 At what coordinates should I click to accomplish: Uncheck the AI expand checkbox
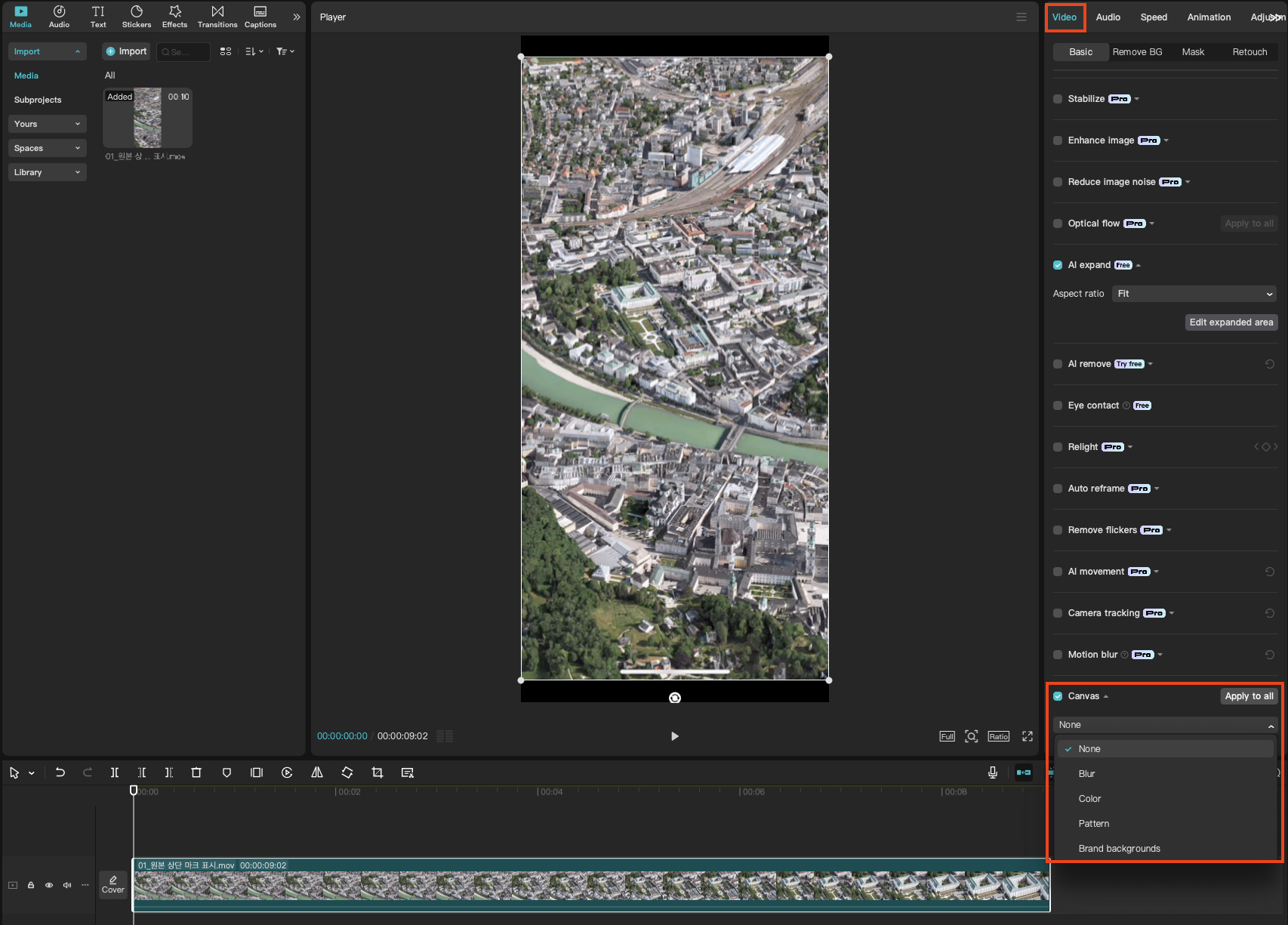[x=1058, y=265]
